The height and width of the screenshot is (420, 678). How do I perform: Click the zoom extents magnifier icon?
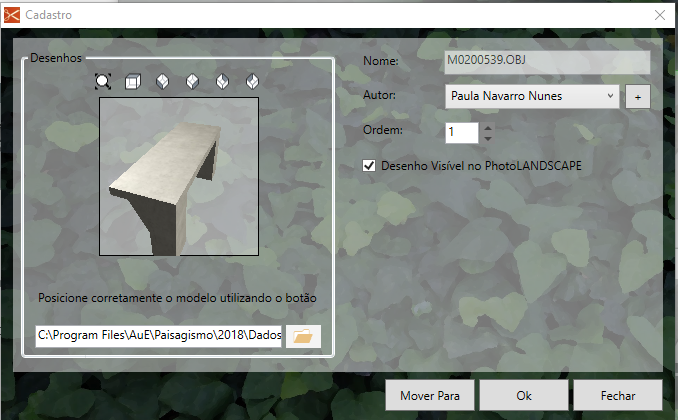coord(103,81)
